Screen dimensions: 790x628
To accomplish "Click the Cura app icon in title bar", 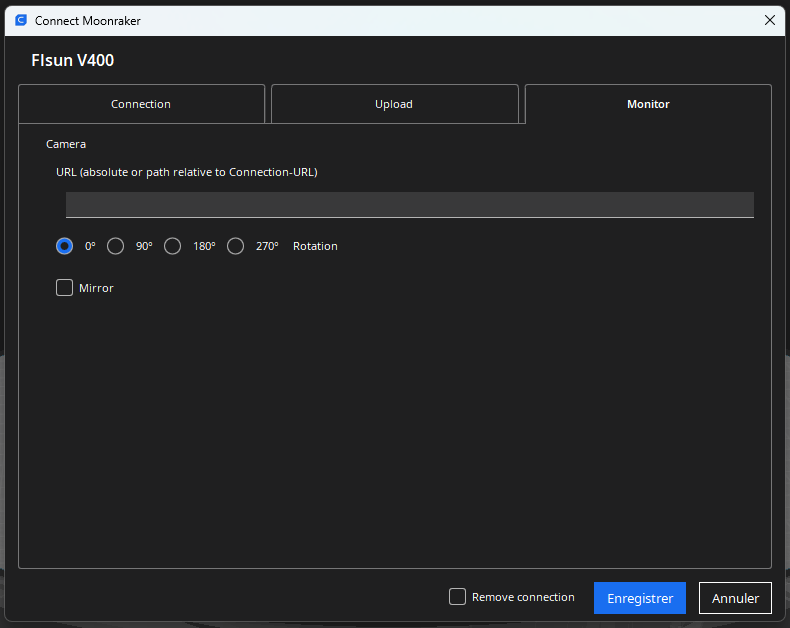I will [x=21, y=20].
